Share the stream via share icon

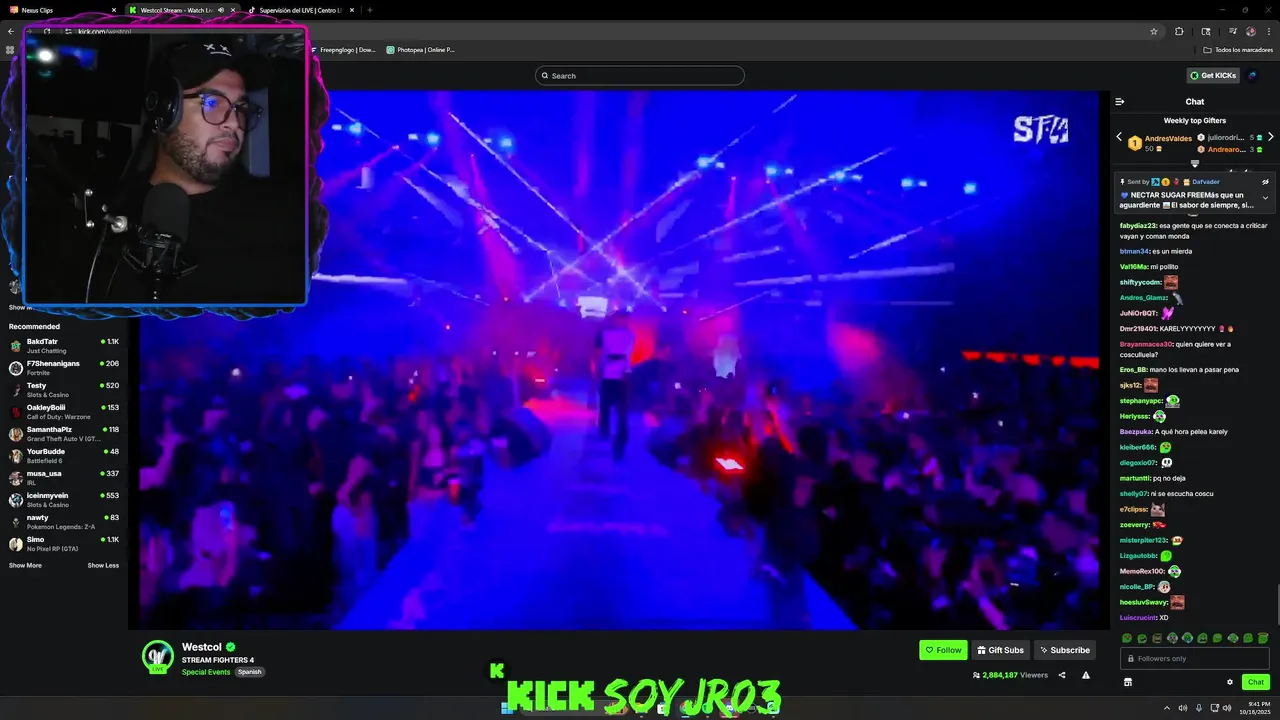[x=1062, y=675]
